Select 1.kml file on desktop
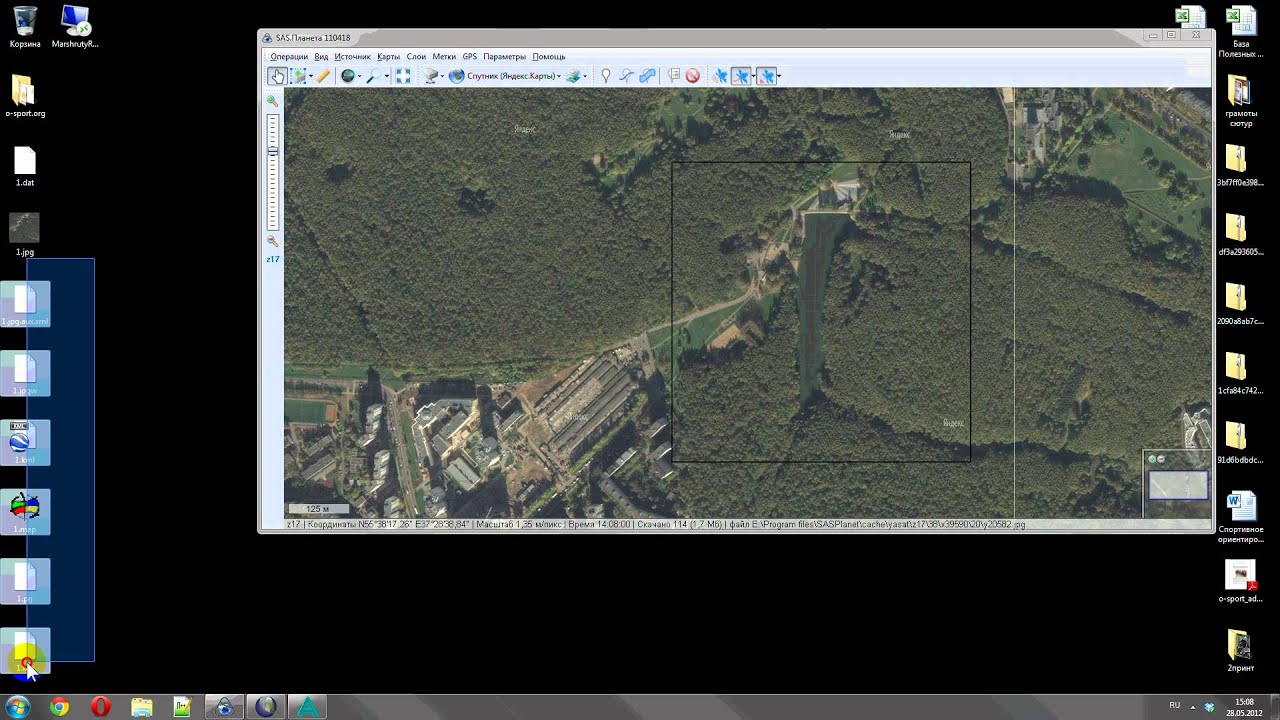Image resolution: width=1280 pixels, height=720 pixels. 25,443
